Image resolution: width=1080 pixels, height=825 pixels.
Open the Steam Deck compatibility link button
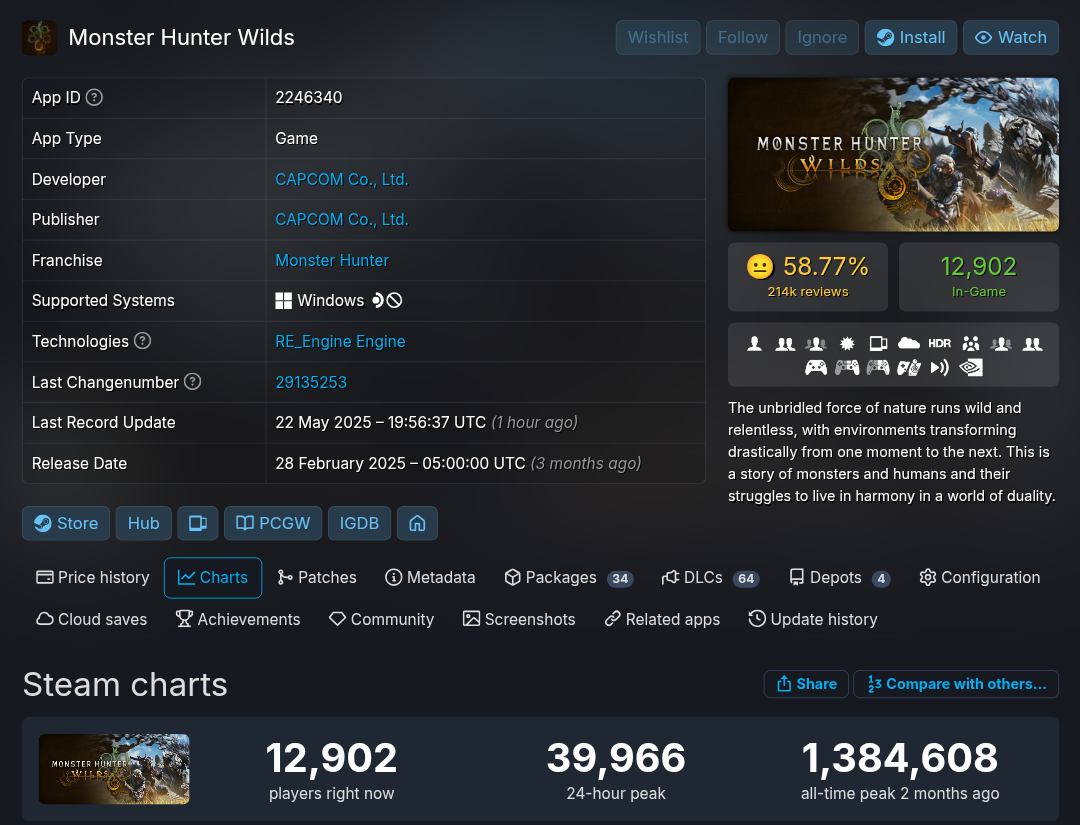pyautogui.click(x=198, y=523)
